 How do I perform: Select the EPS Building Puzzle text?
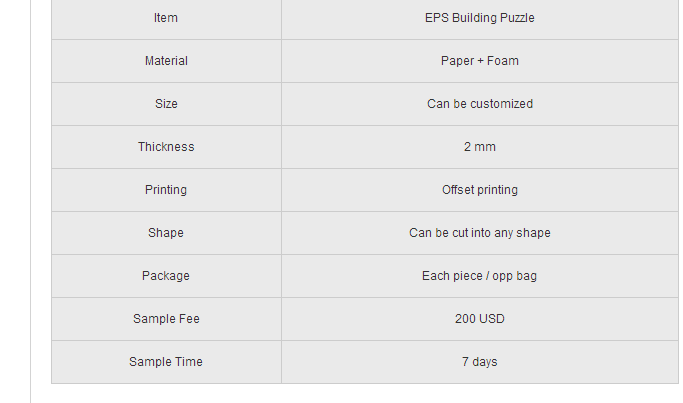pos(480,18)
